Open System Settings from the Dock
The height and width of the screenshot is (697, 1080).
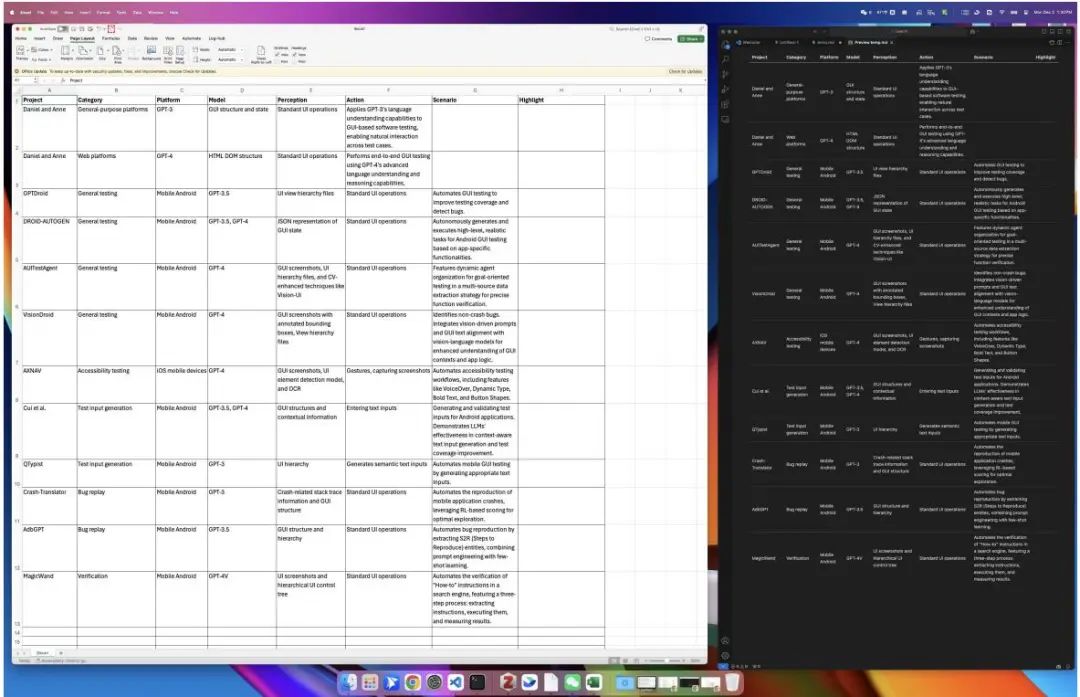(434, 683)
